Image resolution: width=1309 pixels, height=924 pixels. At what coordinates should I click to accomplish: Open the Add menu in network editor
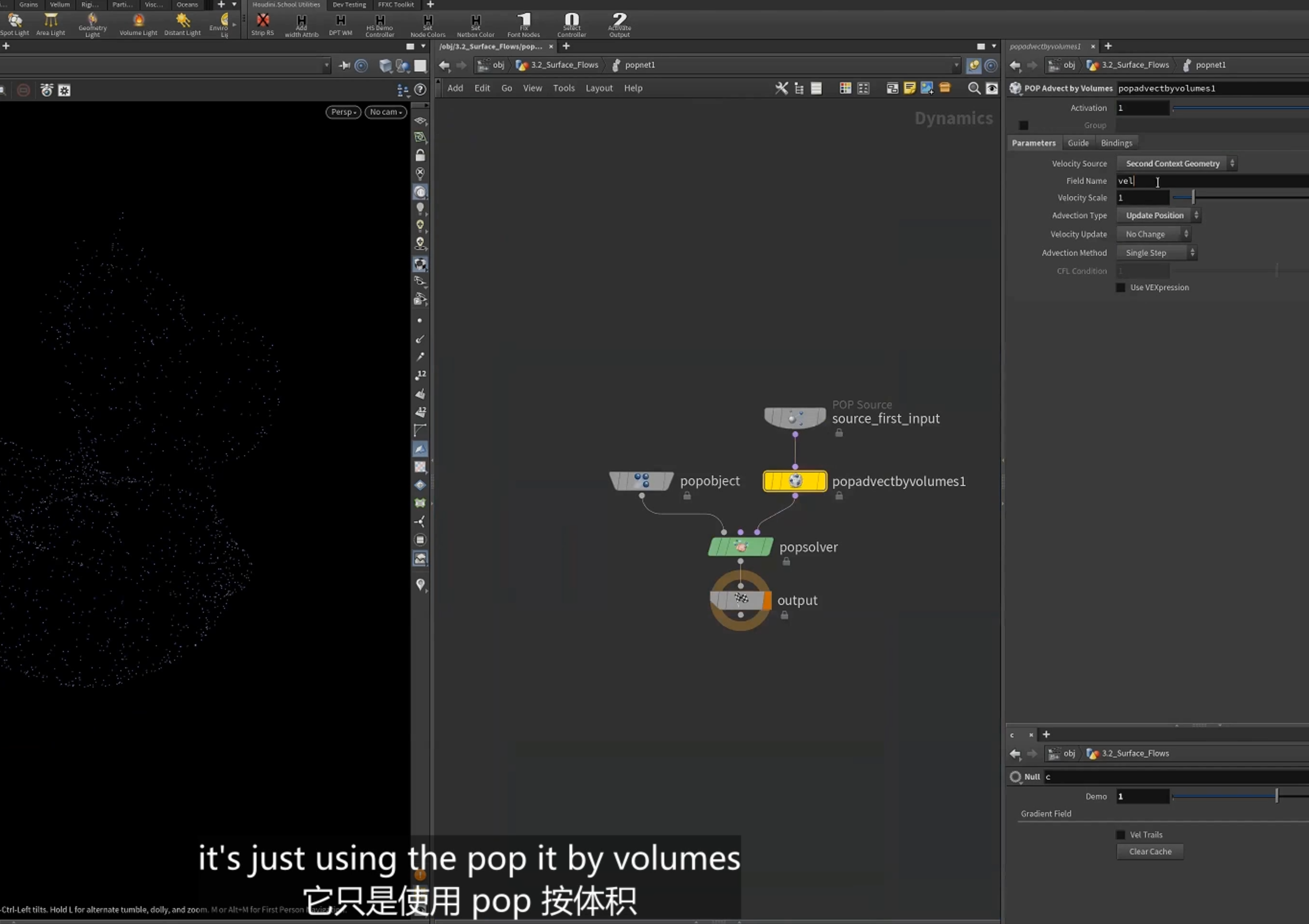[455, 88]
